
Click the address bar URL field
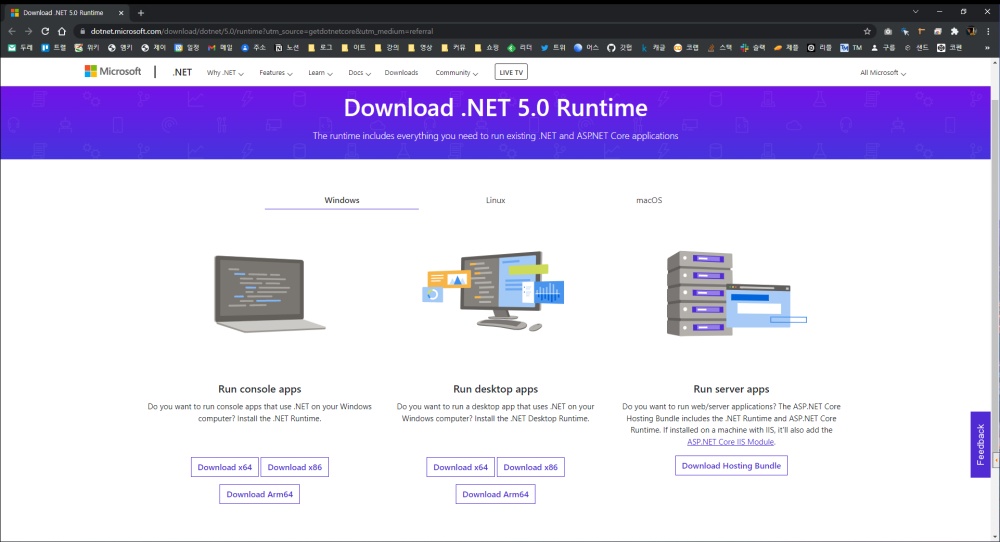[x=469, y=31]
